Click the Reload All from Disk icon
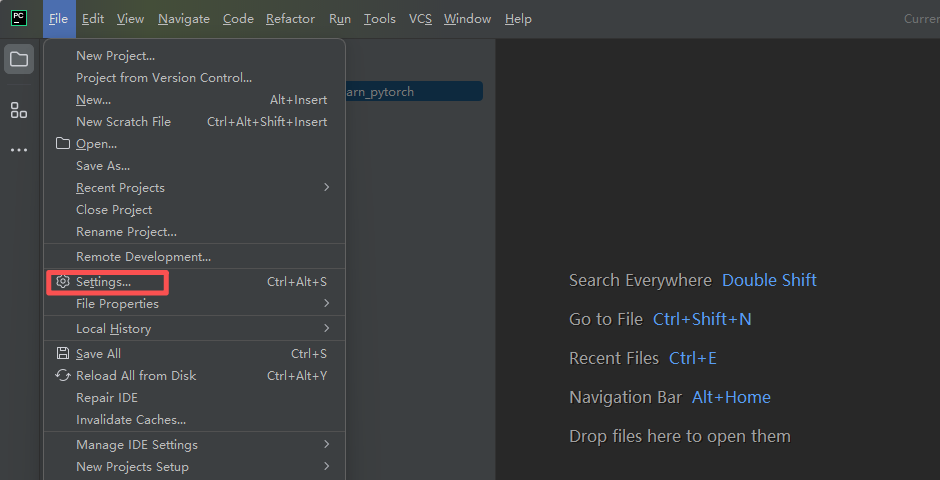 pyautogui.click(x=63, y=375)
